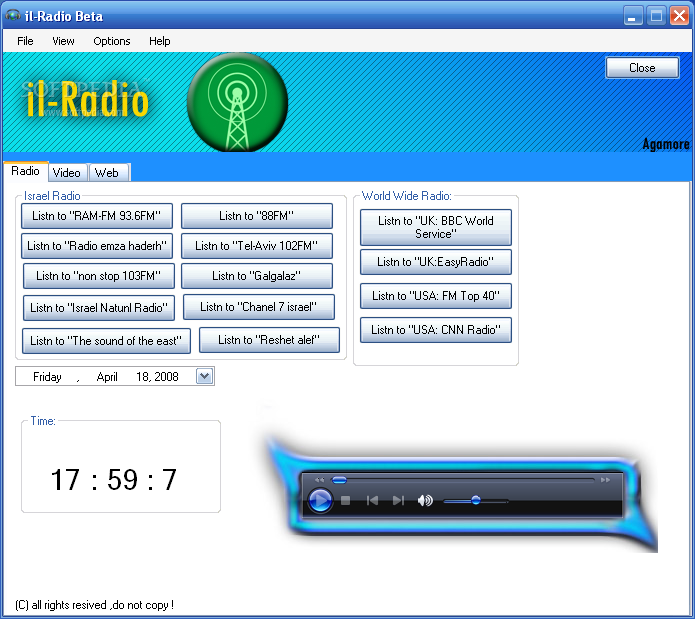This screenshot has height=619, width=695.
Task: Click the volume slider handle
Action: point(476,500)
